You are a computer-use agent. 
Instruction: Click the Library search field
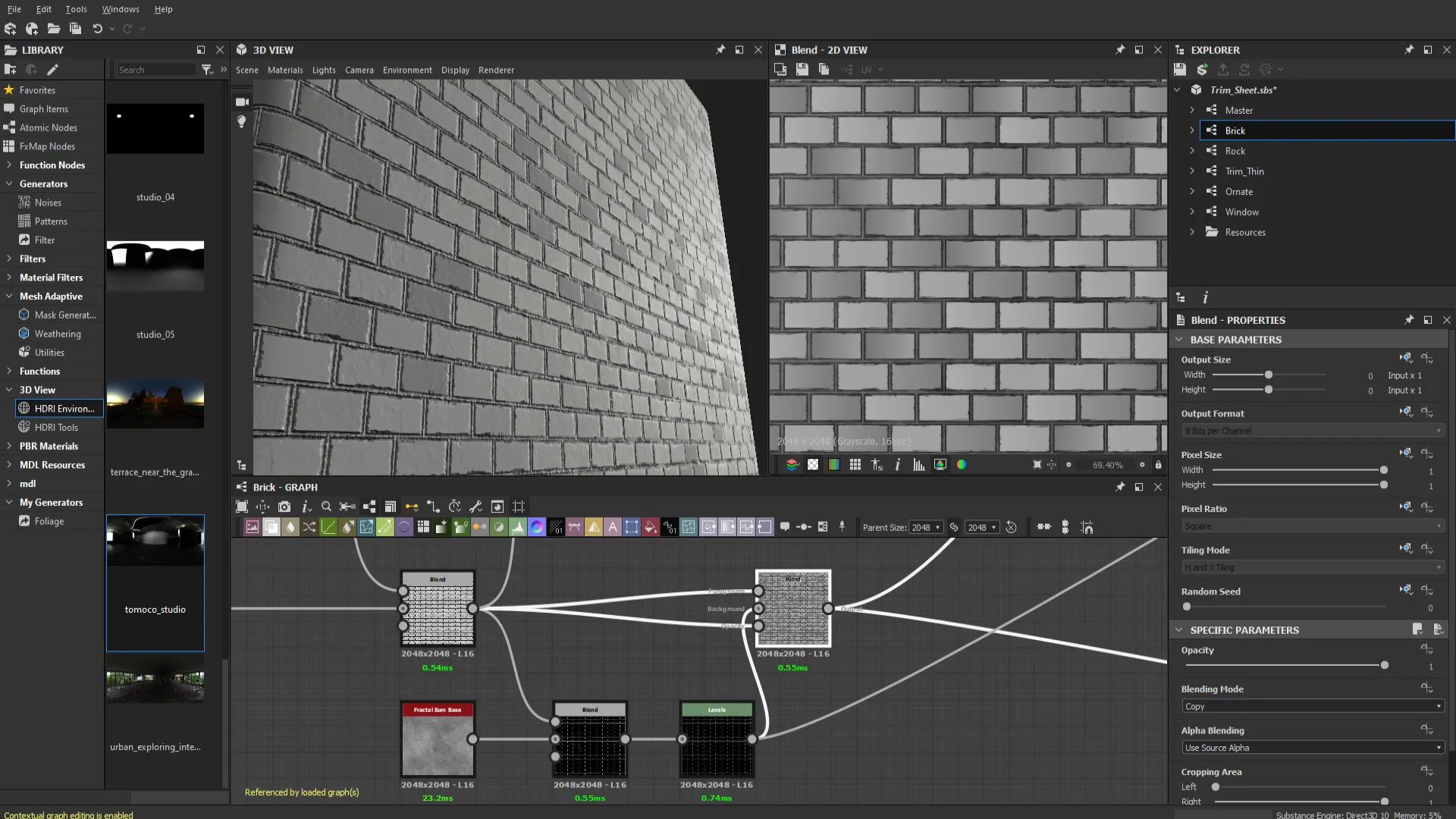click(156, 70)
